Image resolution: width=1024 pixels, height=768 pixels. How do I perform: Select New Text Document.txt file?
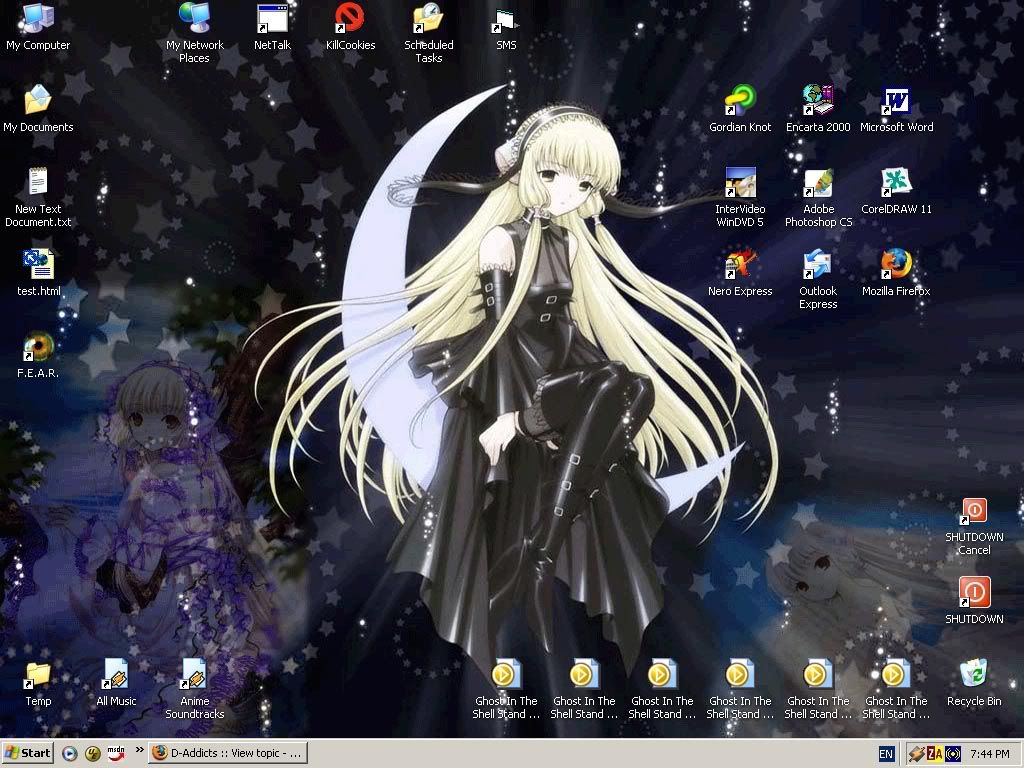click(x=38, y=197)
